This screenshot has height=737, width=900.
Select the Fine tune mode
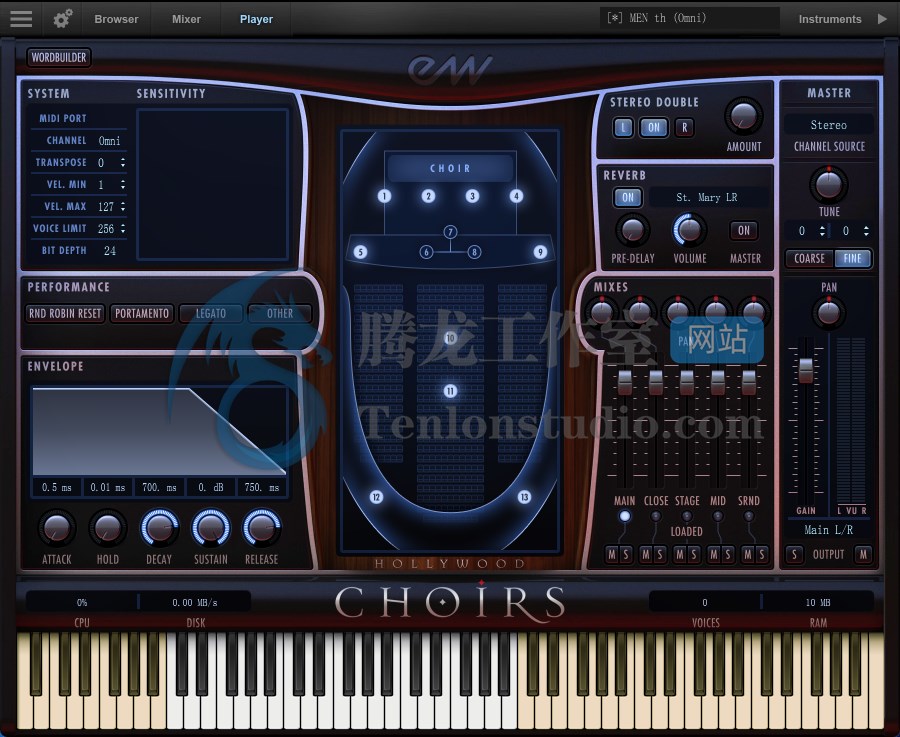click(x=852, y=259)
